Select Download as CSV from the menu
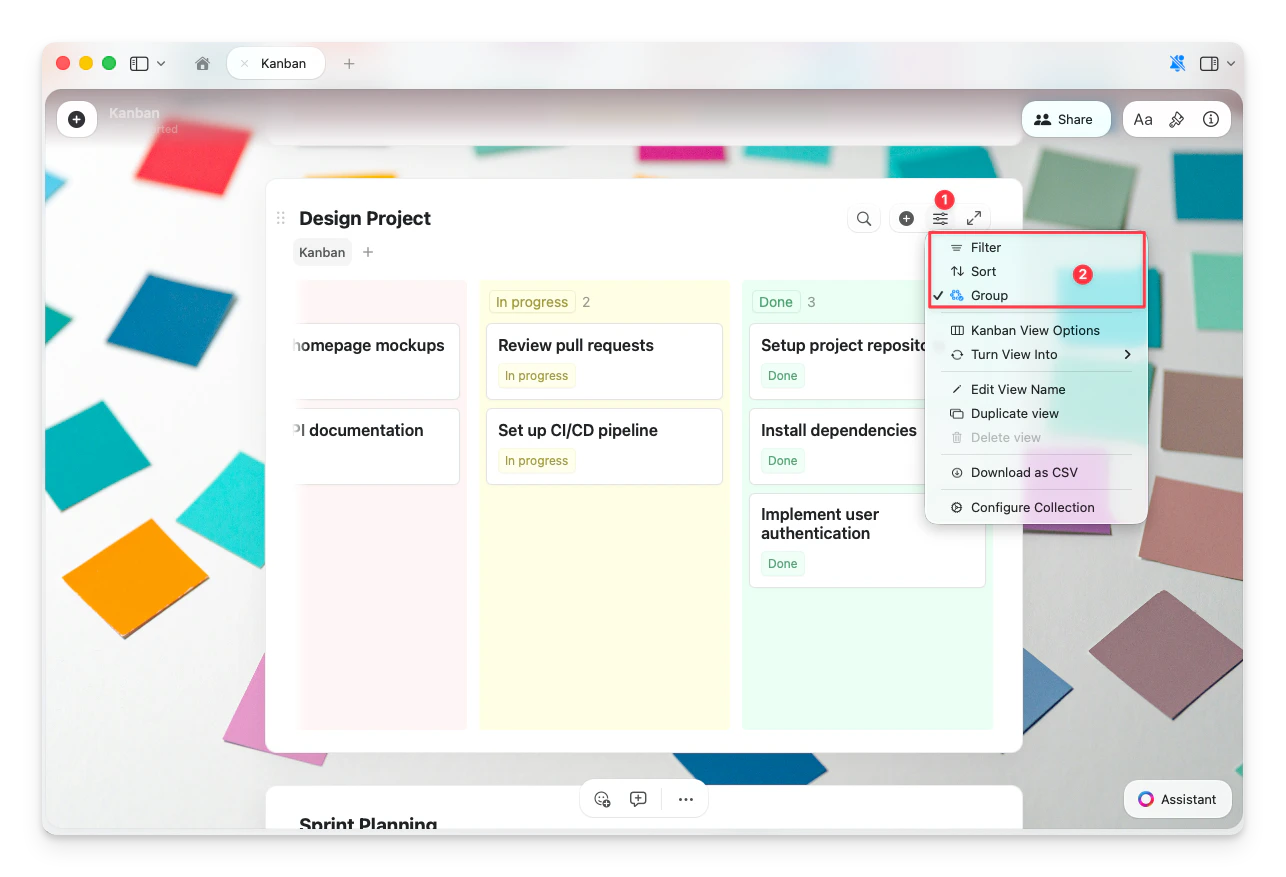The width and height of the screenshot is (1286, 877). click(x=1023, y=472)
